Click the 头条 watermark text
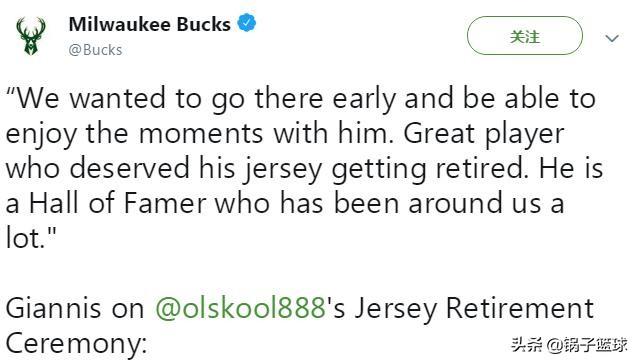 click(x=527, y=345)
